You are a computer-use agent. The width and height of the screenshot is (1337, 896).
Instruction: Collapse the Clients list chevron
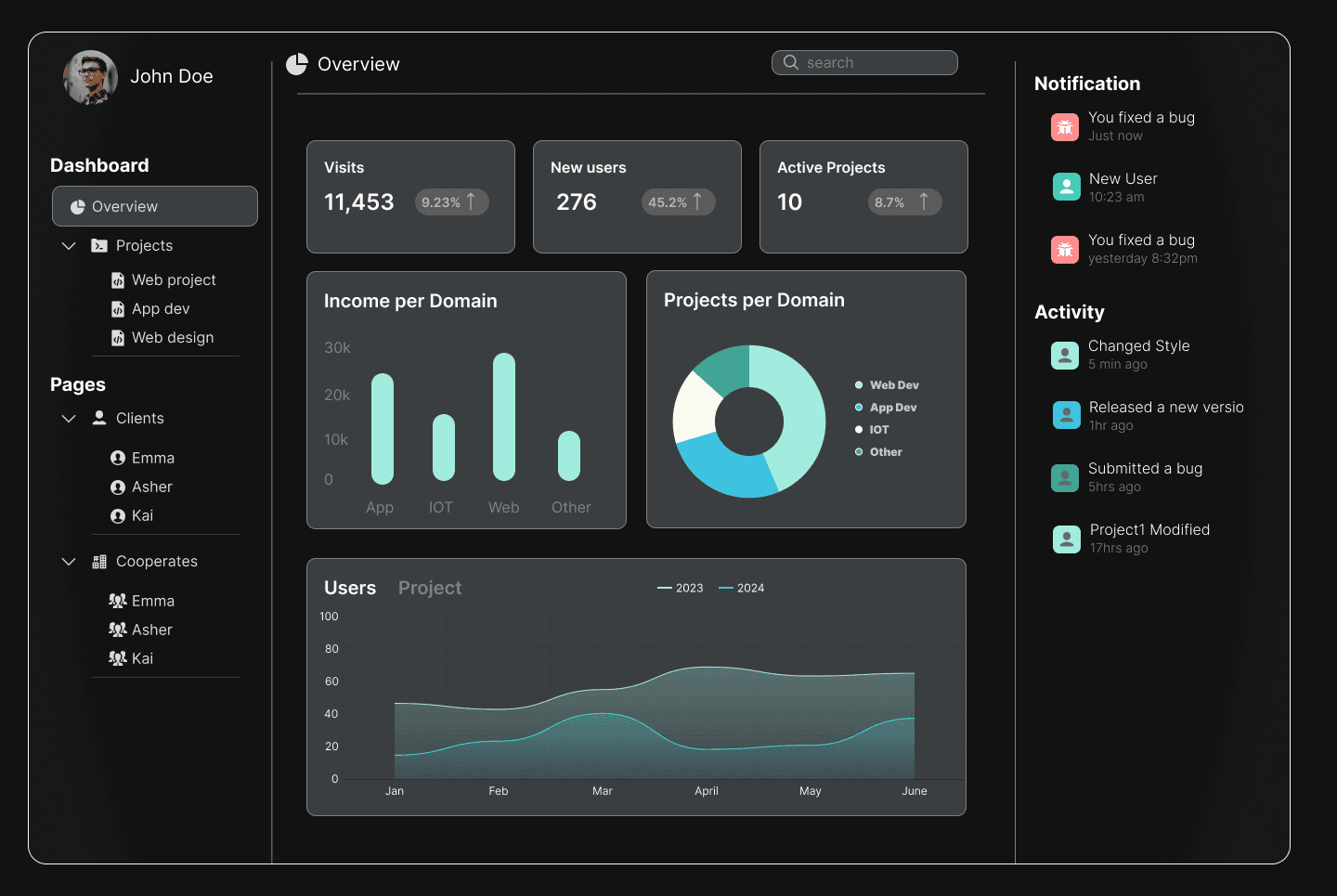click(68, 418)
